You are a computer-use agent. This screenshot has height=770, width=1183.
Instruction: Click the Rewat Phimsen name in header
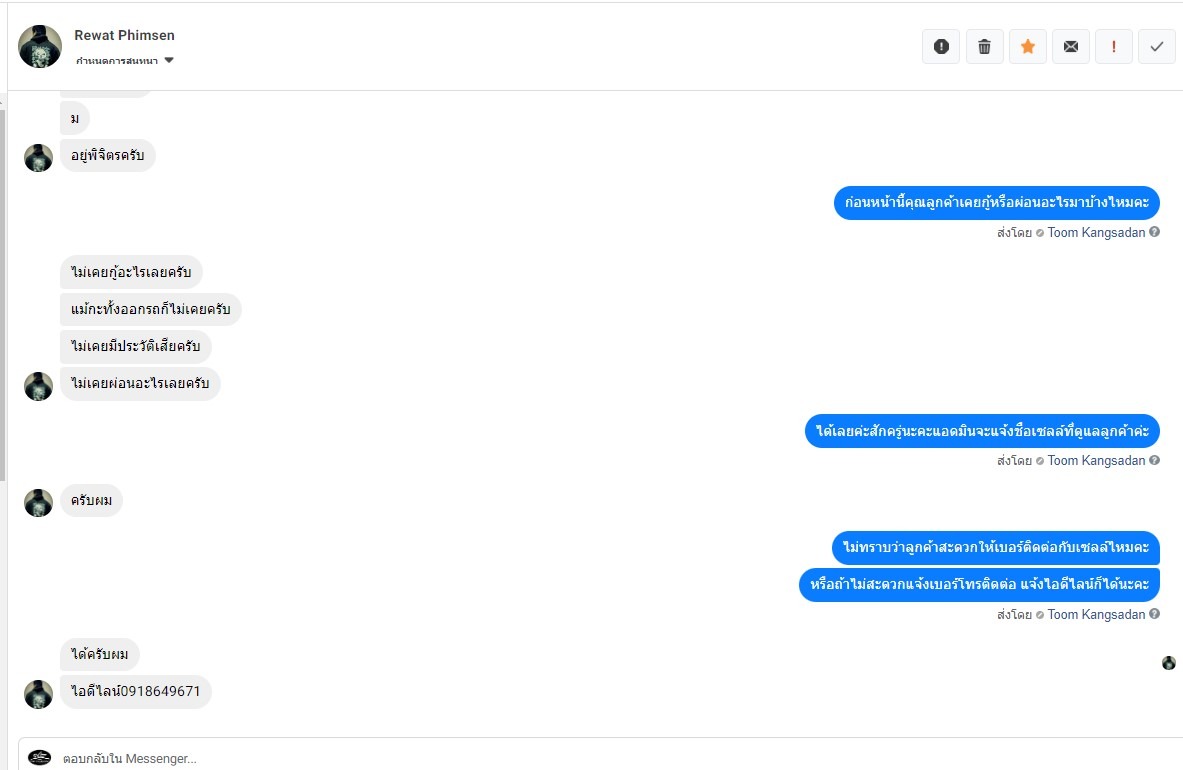click(x=124, y=35)
